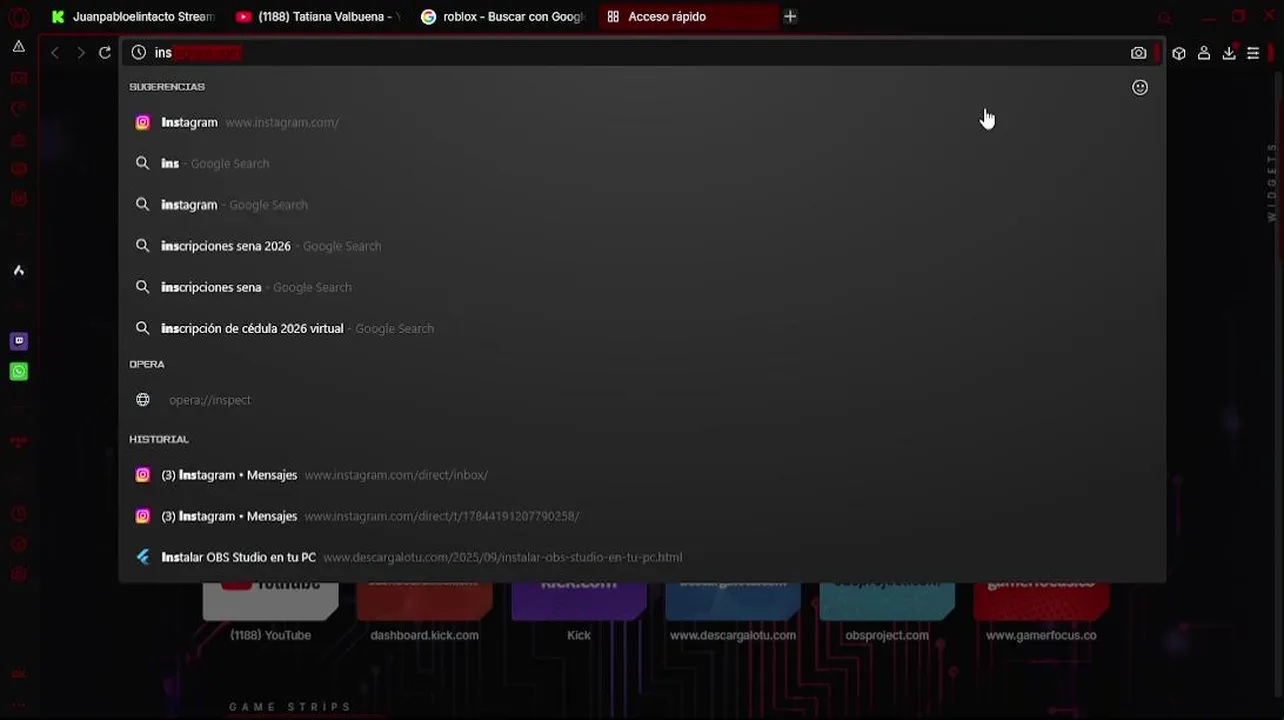Open the (1188) YouTube speed dial
Screen dimensions: 1284x720
pos(270,612)
